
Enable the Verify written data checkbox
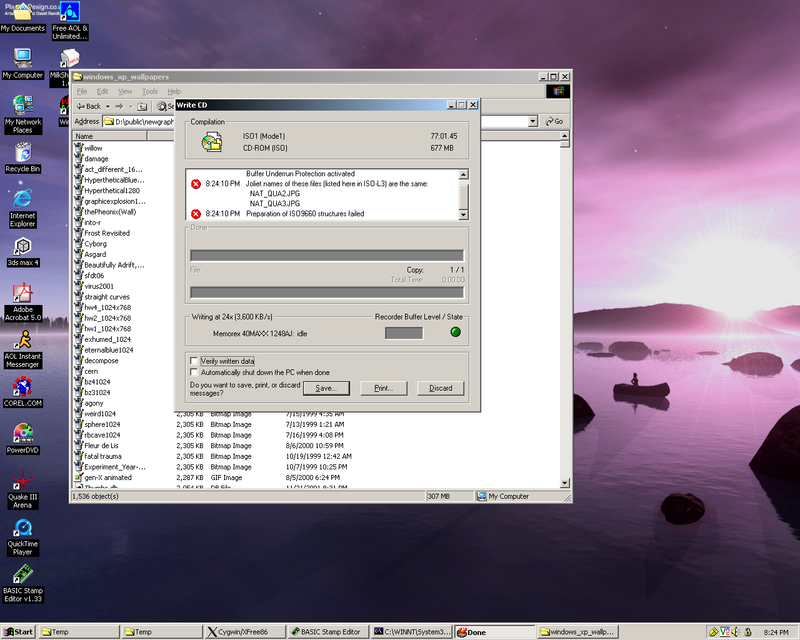[x=194, y=361]
